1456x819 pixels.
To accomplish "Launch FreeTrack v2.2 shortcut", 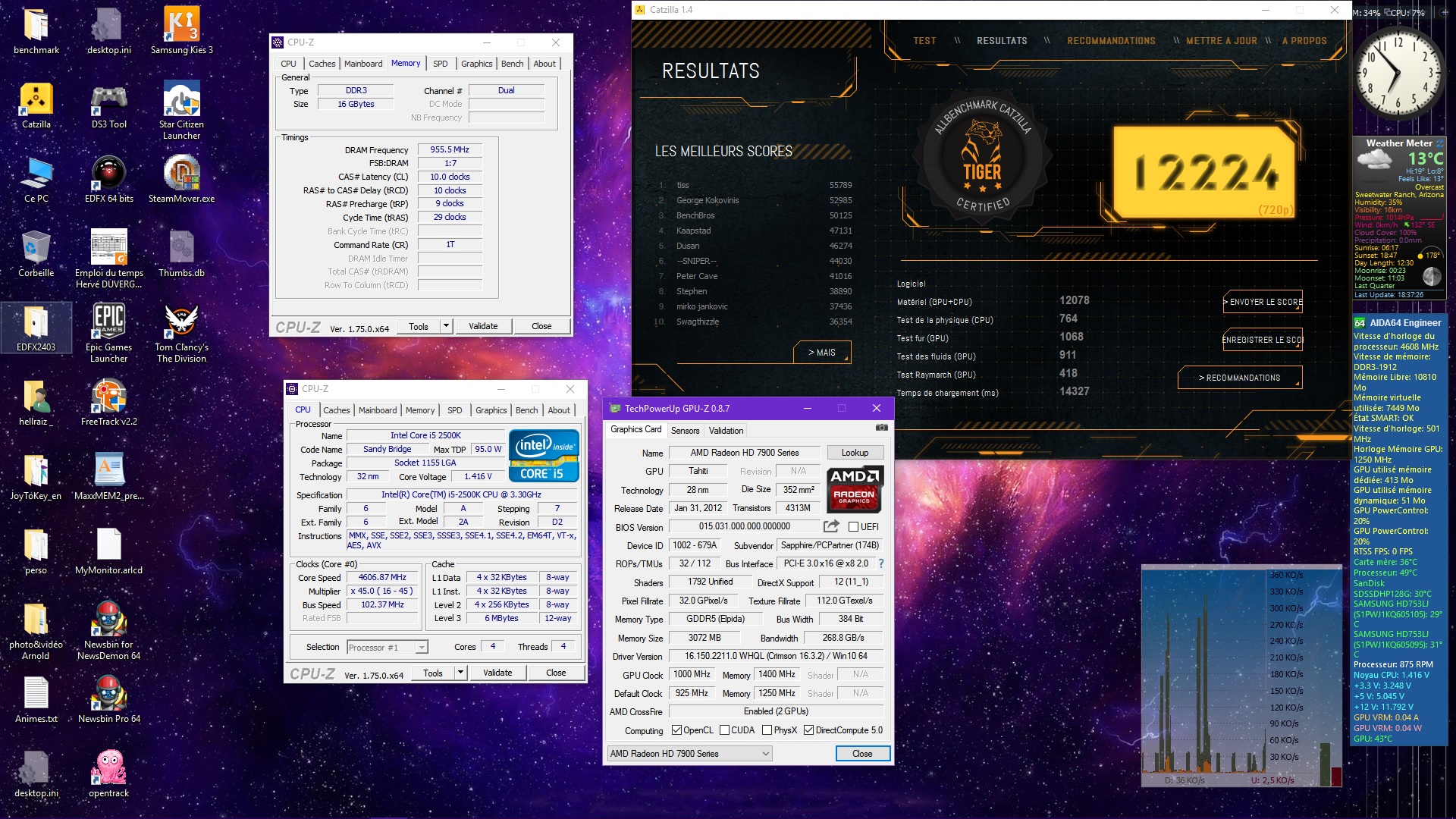I will (109, 403).
